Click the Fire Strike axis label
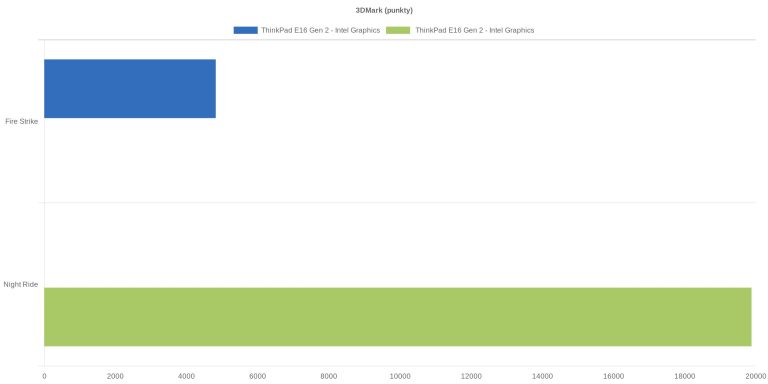The height and width of the screenshot is (384, 768). (22, 121)
